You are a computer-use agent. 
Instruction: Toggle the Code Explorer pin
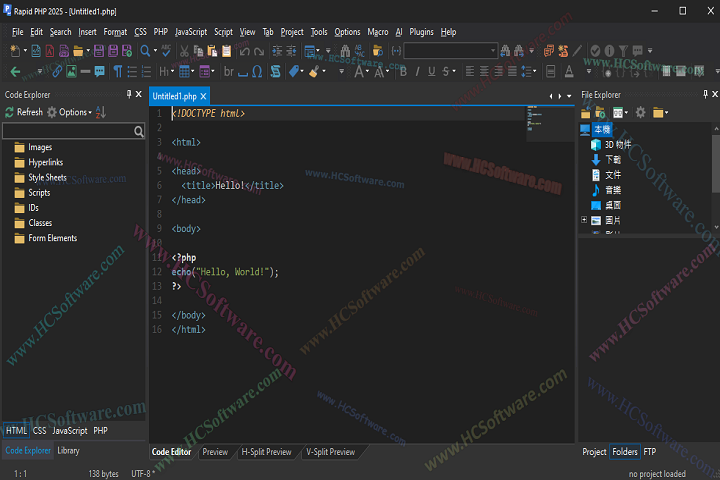(129, 94)
